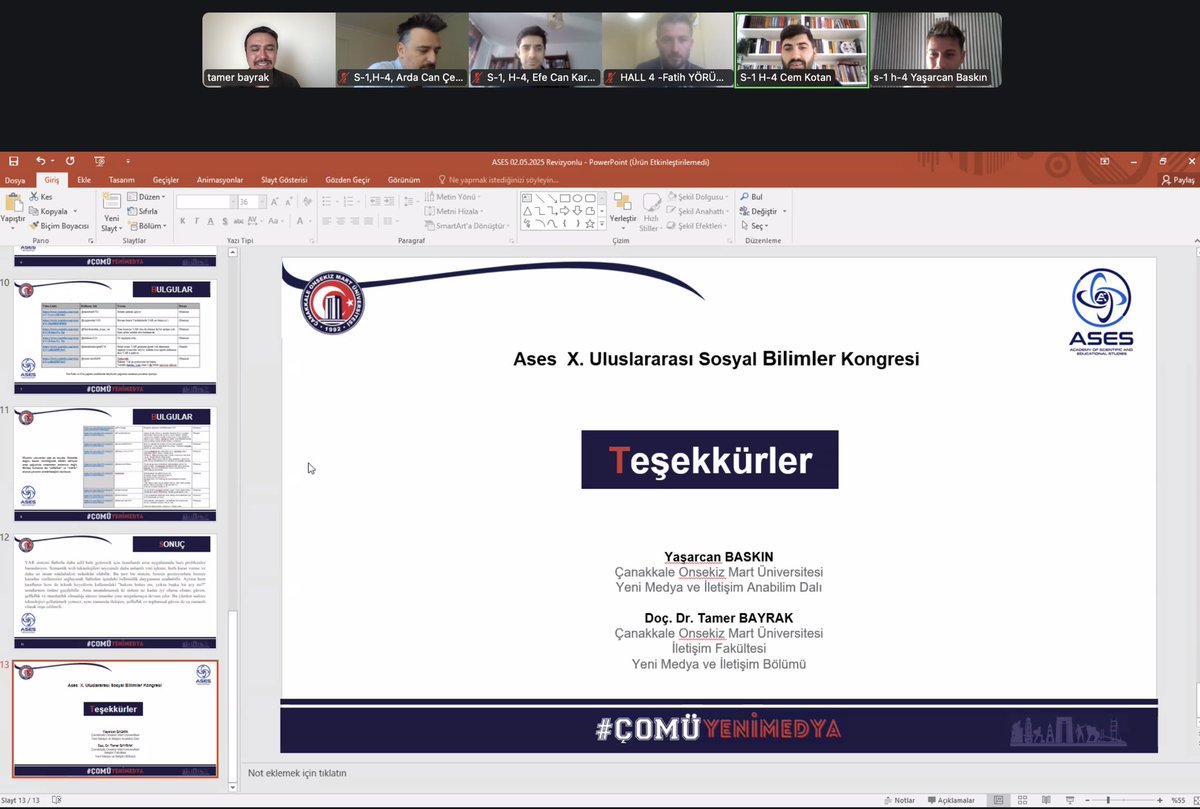Undo the last action
The height and width of the screenshot is (809, 1200).
pyautogui.click(x=41, y=161)
